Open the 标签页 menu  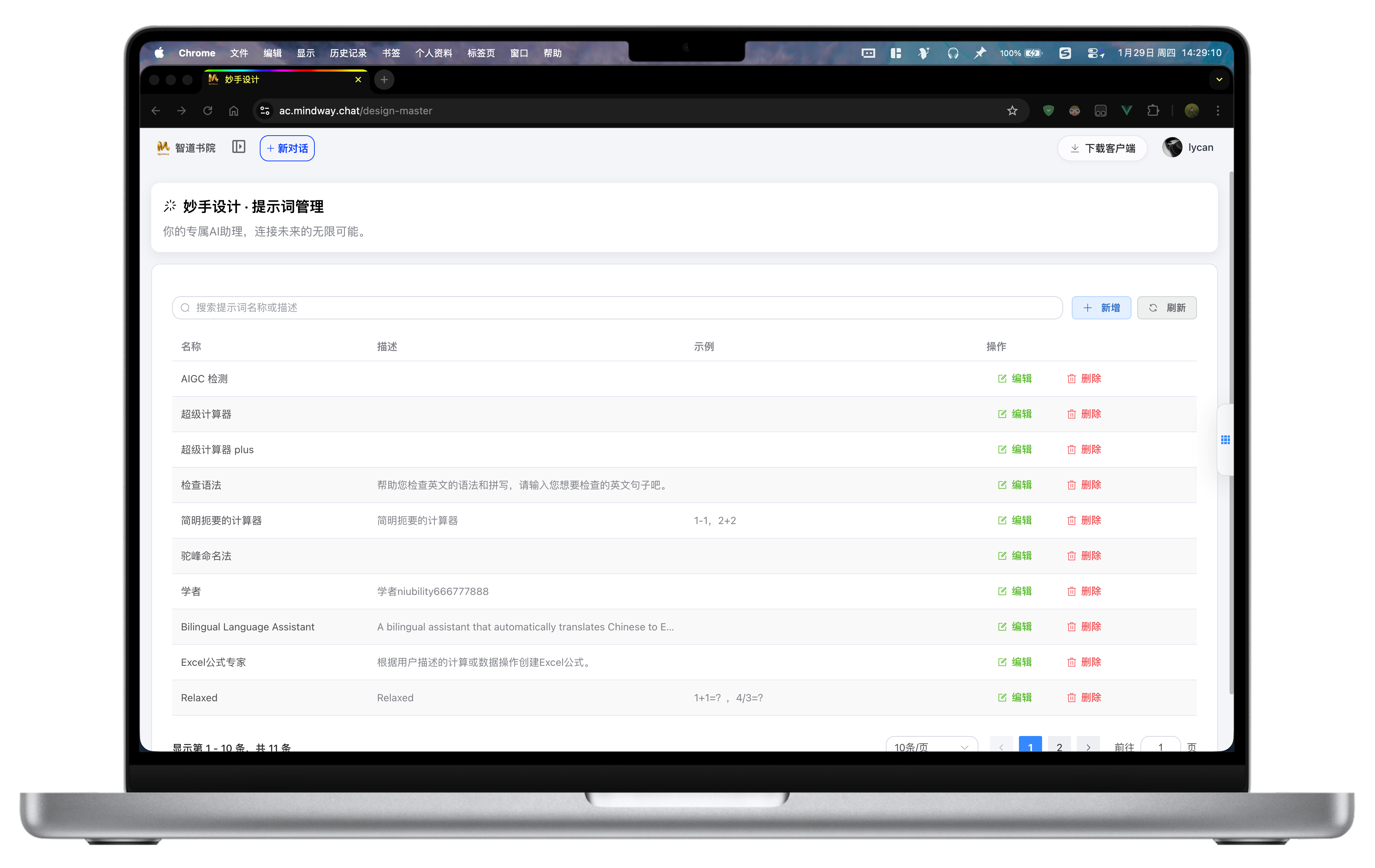click(481, 53)
